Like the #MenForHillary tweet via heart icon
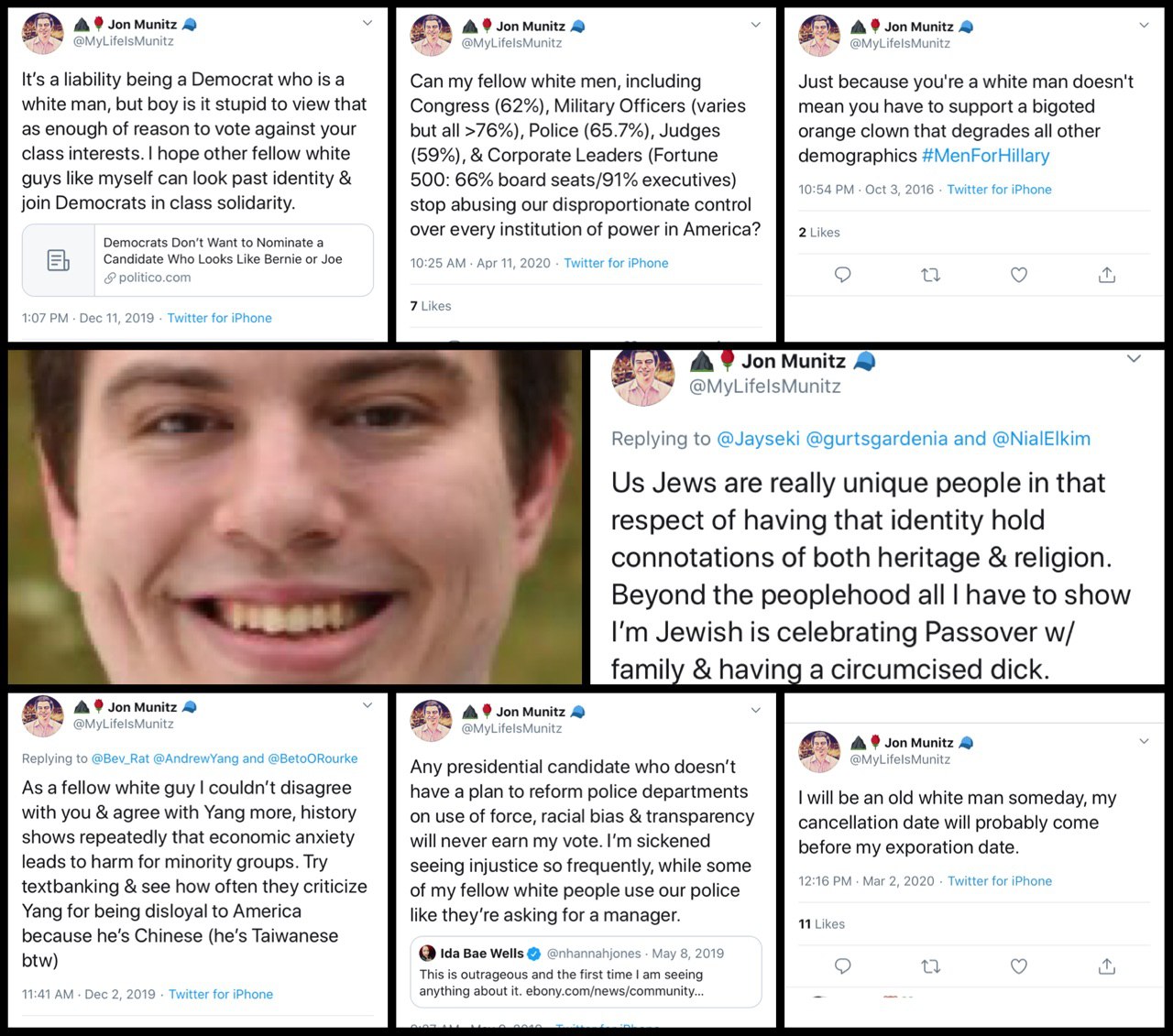The image size is (1173, 1036). (x=1018, y=275)
